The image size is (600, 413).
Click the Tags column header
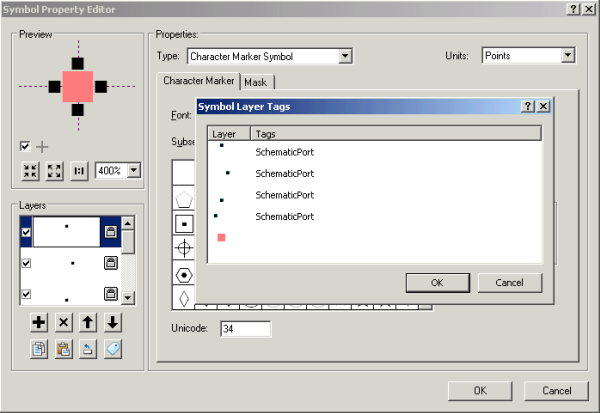pos(396,134)
